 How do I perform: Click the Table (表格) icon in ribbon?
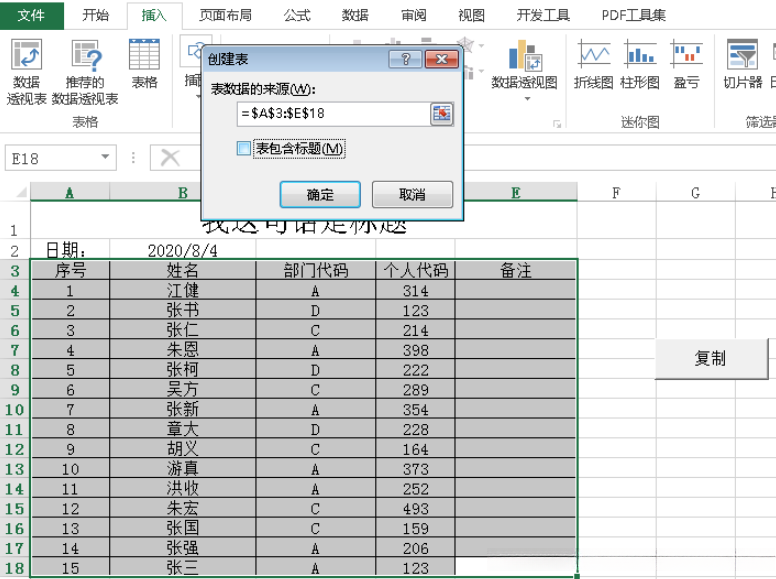144,63
